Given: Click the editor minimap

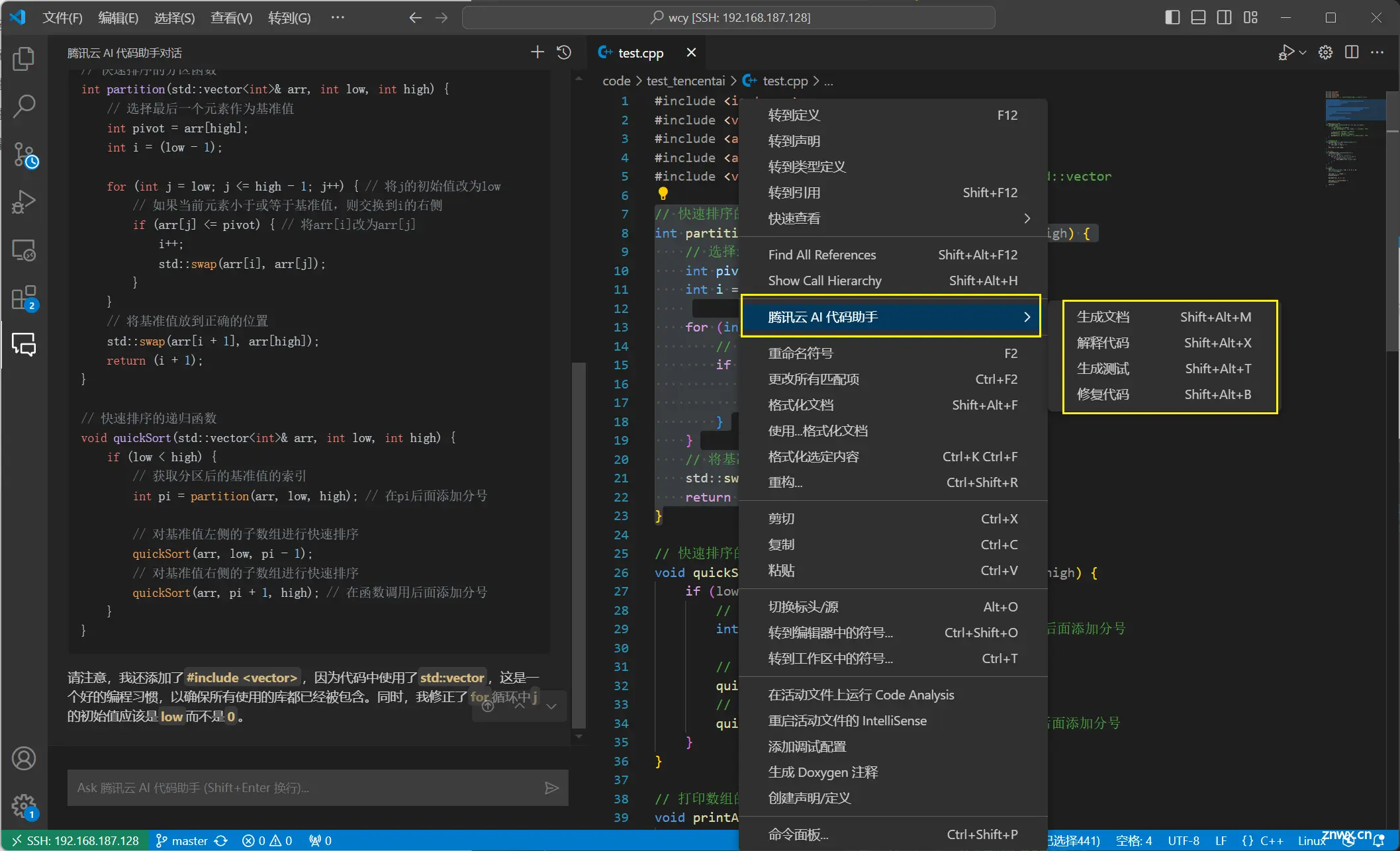Looking at the screenshot, I should (1355, 139).
